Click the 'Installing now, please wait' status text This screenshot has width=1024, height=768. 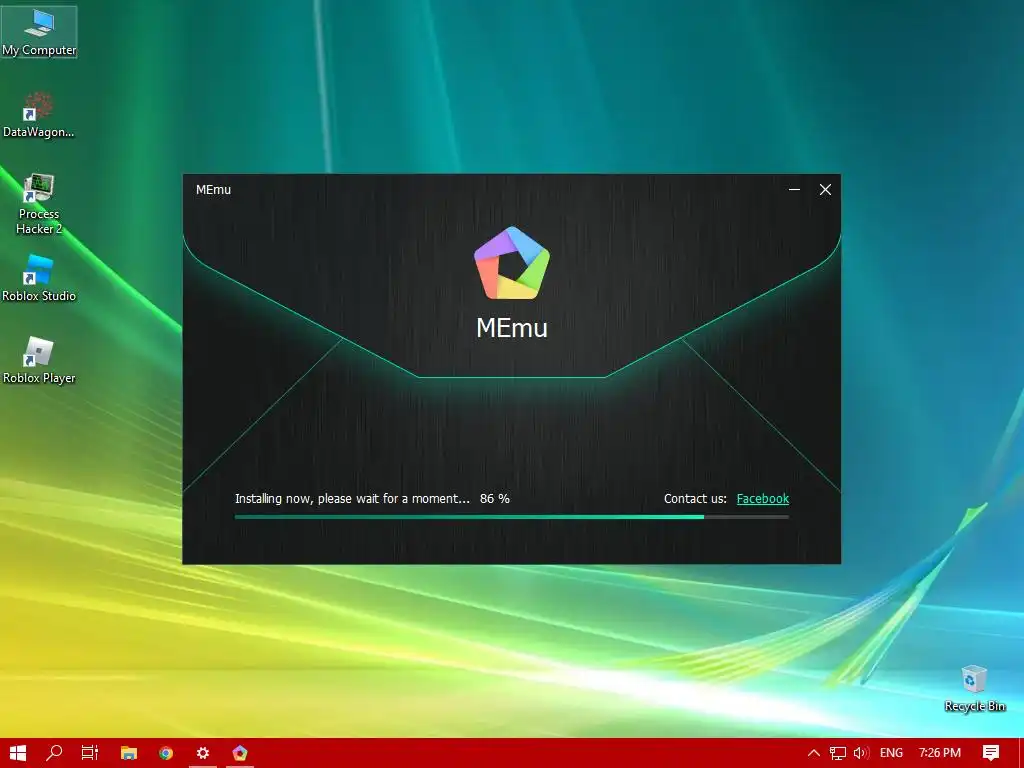click(x=352, y=499)
